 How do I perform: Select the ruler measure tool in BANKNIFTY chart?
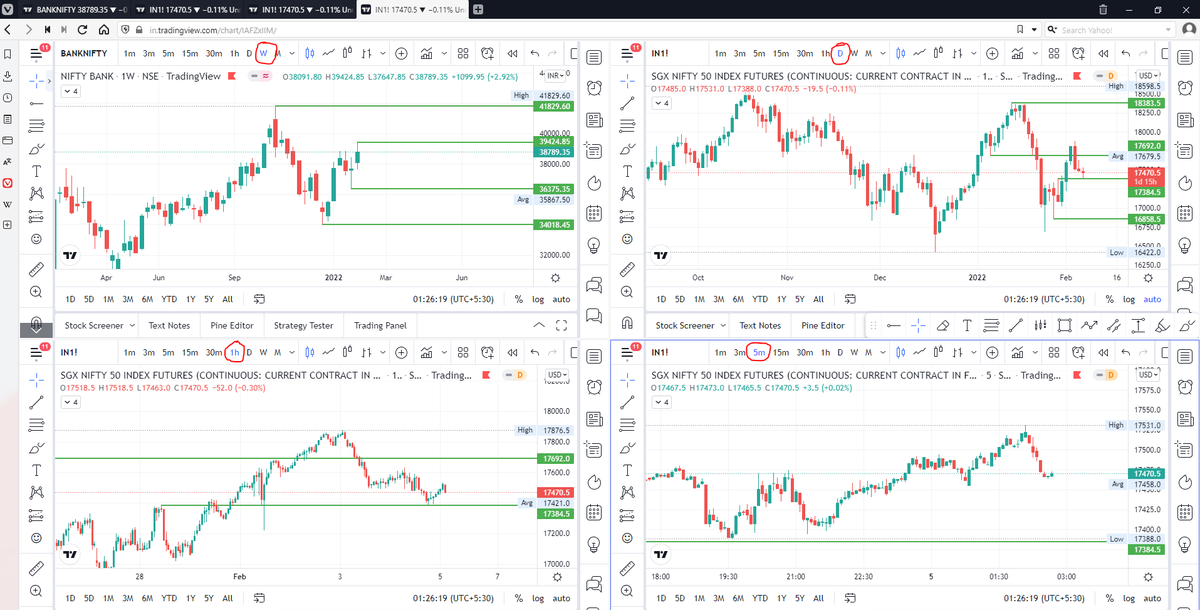(37, 269)
